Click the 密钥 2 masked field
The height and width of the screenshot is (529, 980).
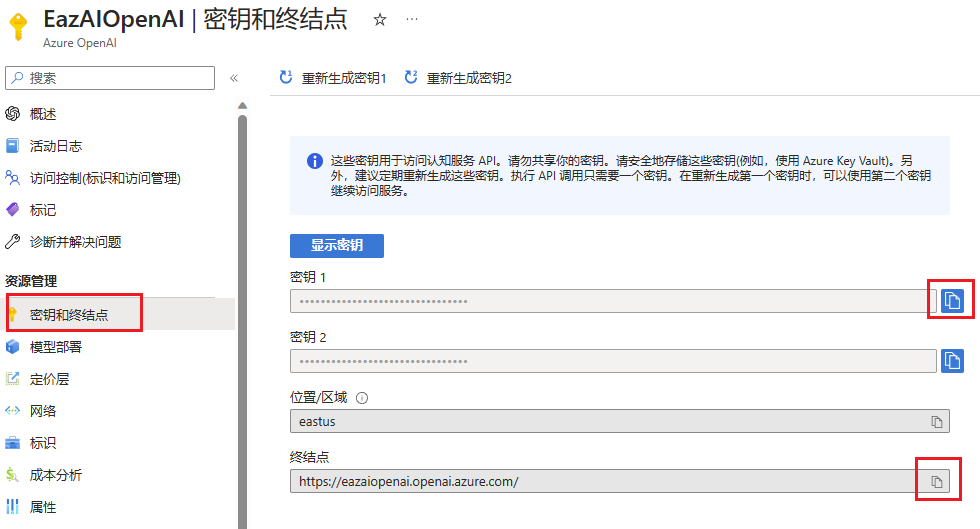click(613, 361)
